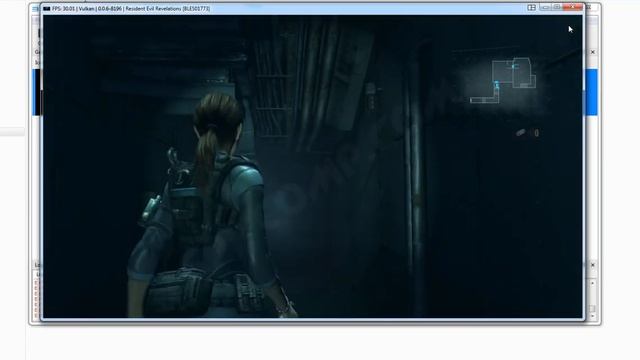The width and height of the screenshot is (640, 360).
Task: Maximize the Resident Evil Revelations game window
Action: (556, 7)
